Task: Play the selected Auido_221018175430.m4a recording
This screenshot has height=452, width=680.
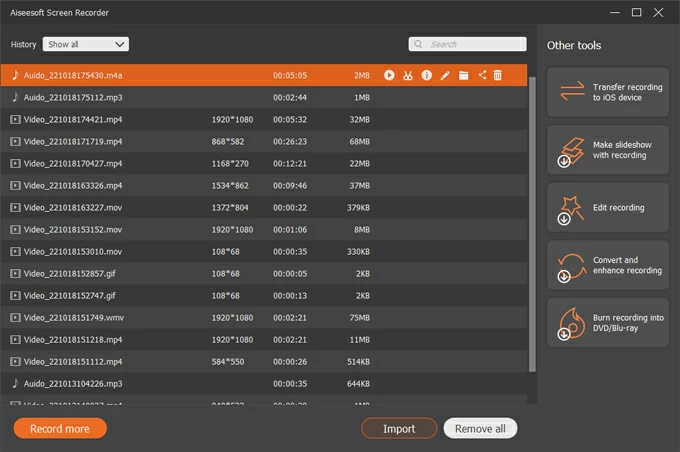Action: 389,75
